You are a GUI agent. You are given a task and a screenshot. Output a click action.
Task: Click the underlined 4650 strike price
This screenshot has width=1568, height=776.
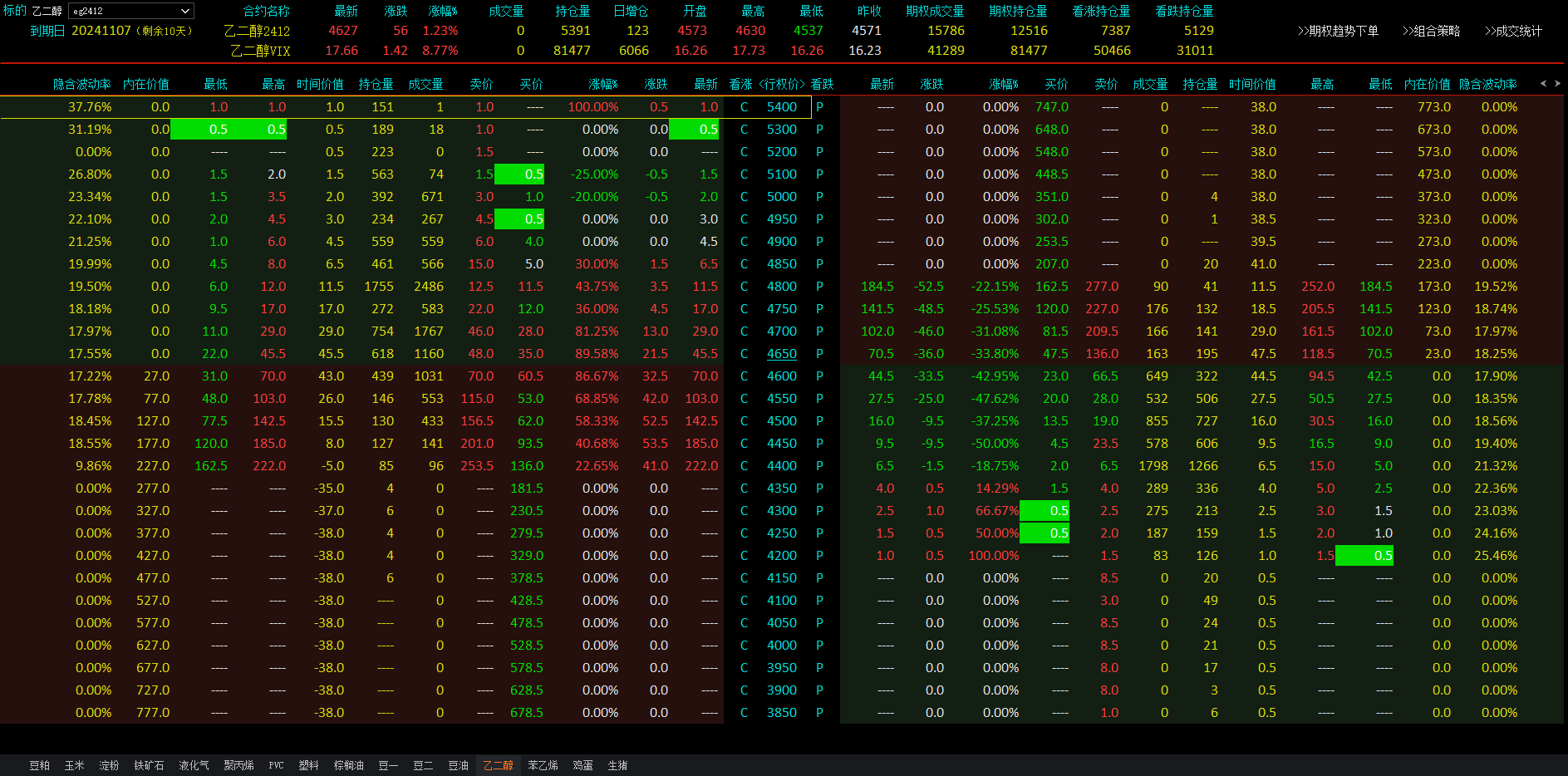point(781,354)
